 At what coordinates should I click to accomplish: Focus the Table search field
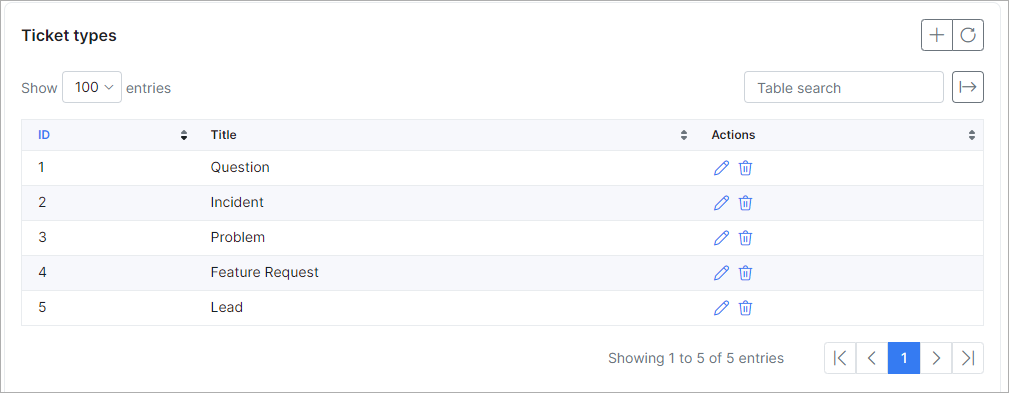pyautogui.click(x=844, y=87)
